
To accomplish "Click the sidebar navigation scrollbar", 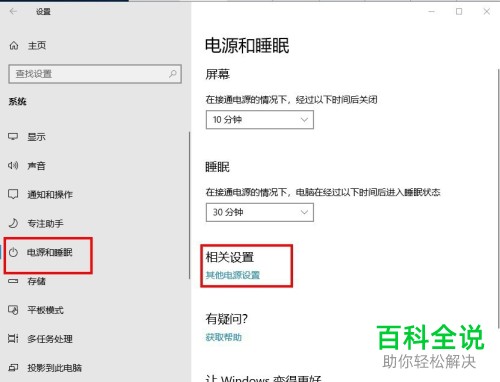I will coord(189,206).
